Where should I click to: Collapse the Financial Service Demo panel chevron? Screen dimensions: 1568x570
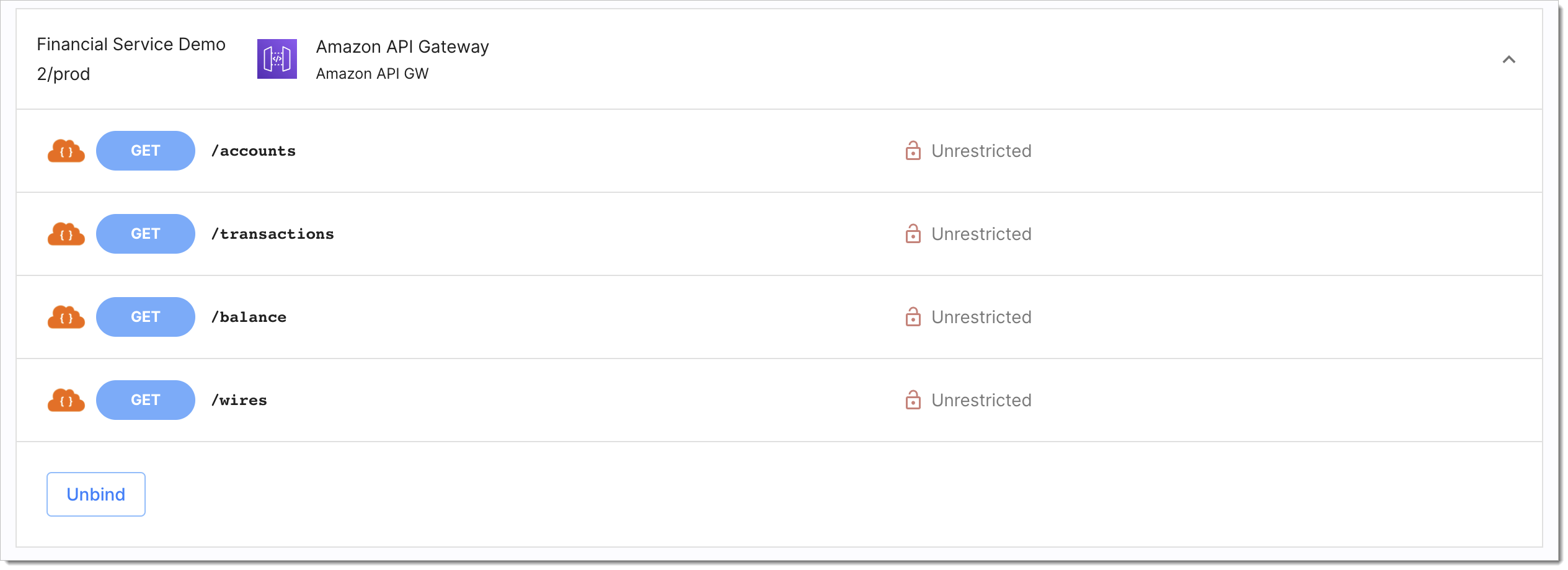tap(1508, 60)
